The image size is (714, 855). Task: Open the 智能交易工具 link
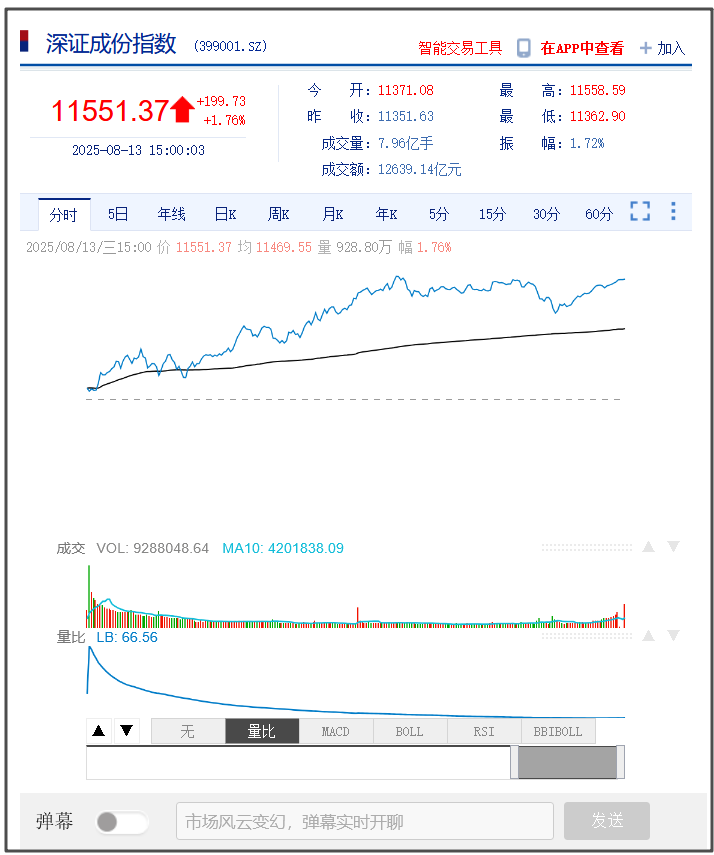(x=460, y=48)
